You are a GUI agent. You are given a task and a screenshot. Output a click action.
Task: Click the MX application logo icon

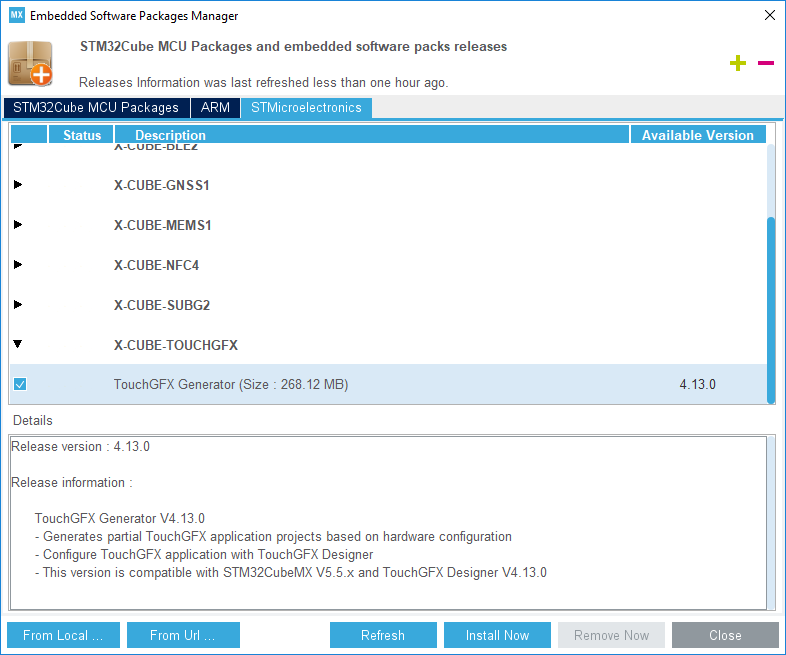pos(17,15)
